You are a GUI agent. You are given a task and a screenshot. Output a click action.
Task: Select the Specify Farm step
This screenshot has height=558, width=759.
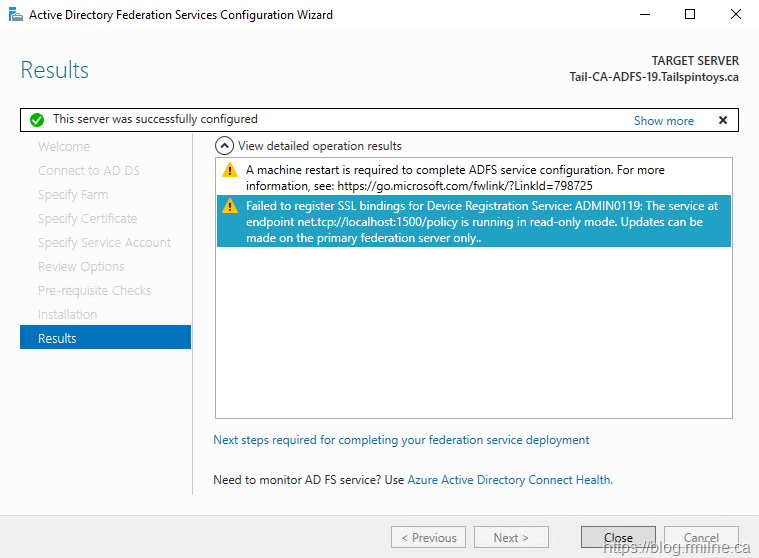coord(73,195)
